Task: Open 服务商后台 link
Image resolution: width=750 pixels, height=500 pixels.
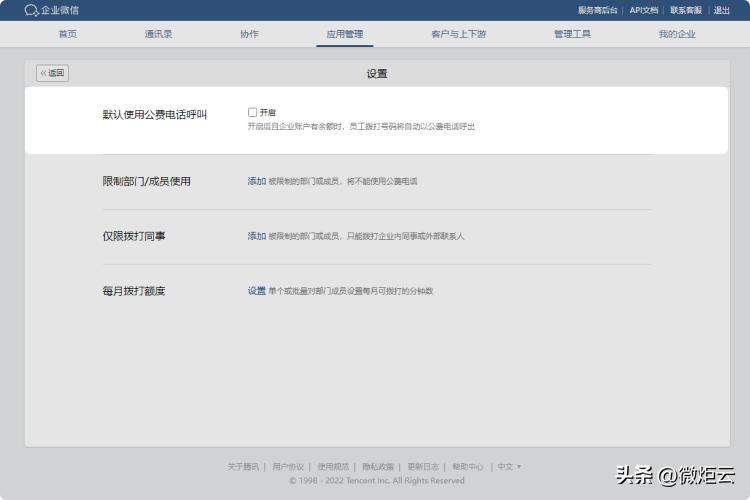Action: click(597, 10)
